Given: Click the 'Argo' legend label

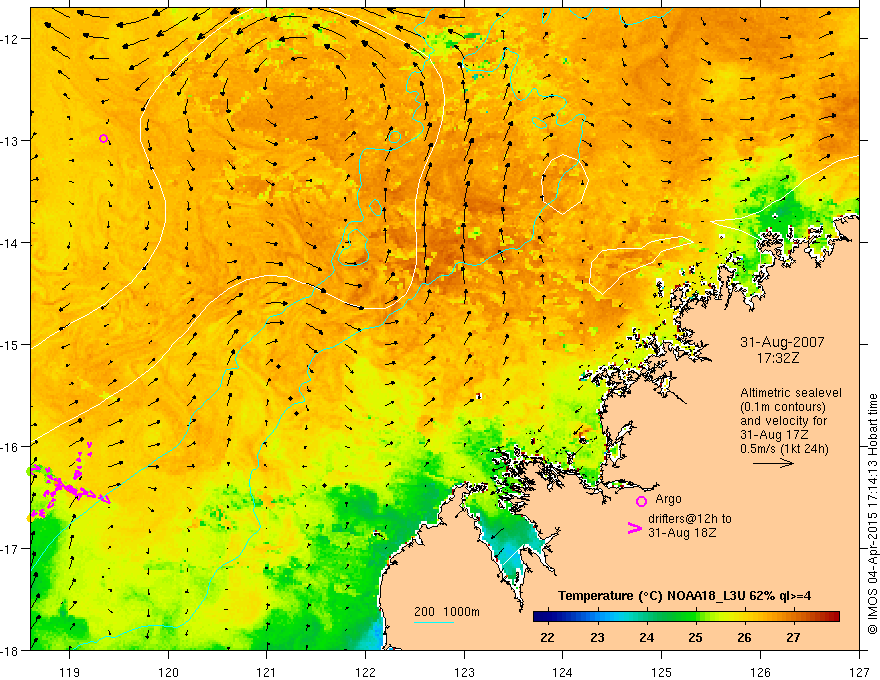Looking at the screenshot, I should tap(668, 499).
